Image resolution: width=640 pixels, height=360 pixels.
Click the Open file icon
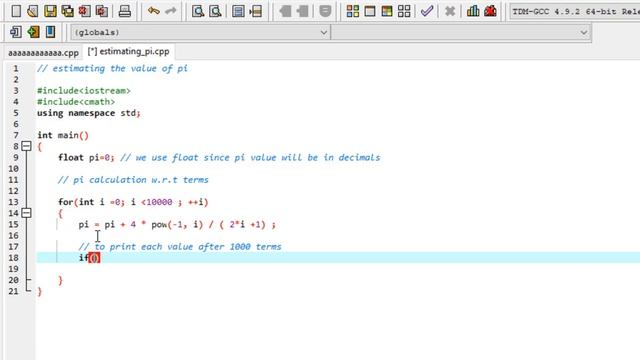coord(33,11)
